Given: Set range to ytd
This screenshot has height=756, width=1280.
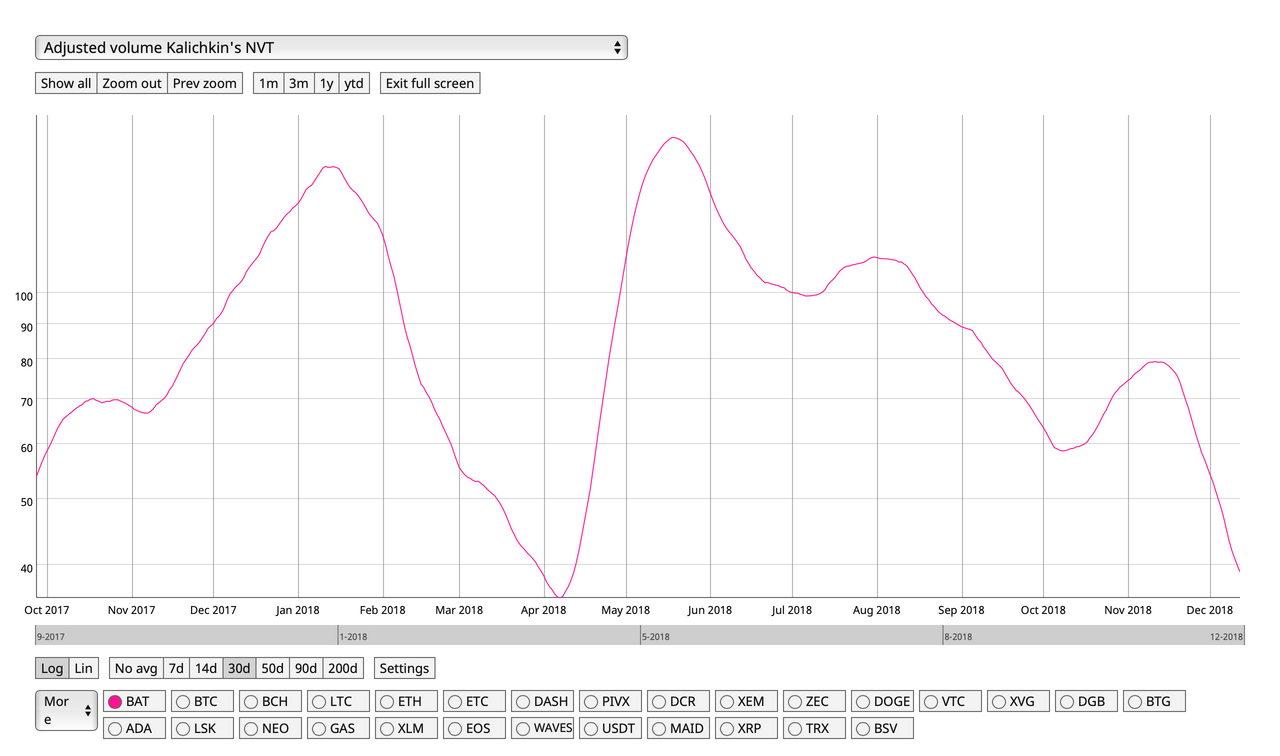Looking at the screenshot, I should pyautogui.click(x=354, y=83).
